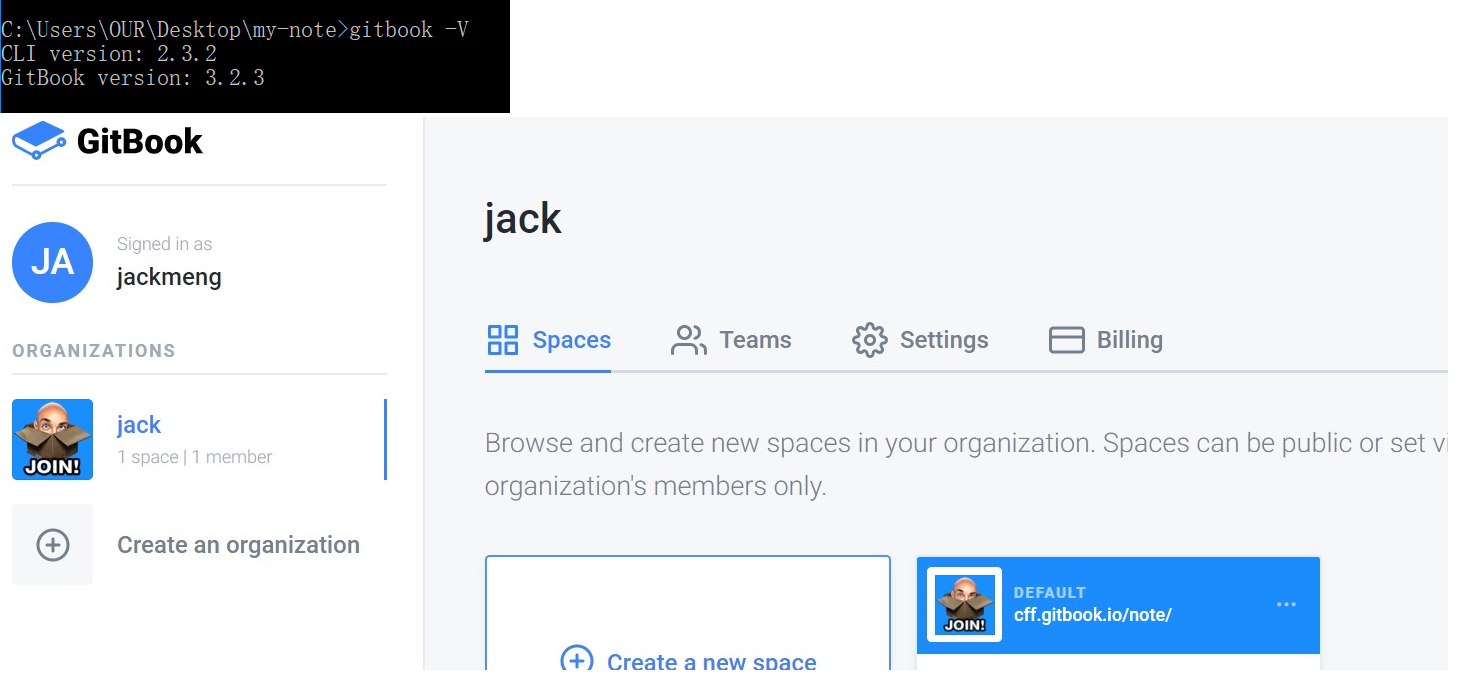Open the cff.gitbook.io/note/ space

[1092, 615]
